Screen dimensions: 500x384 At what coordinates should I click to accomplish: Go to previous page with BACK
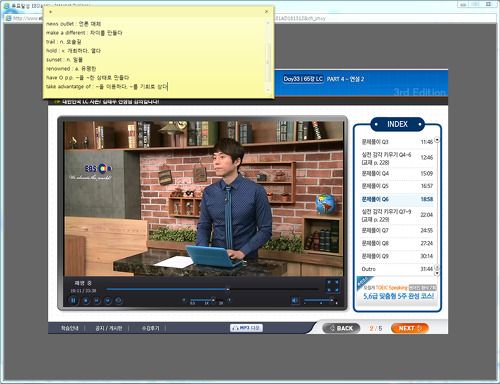(341, 328)
